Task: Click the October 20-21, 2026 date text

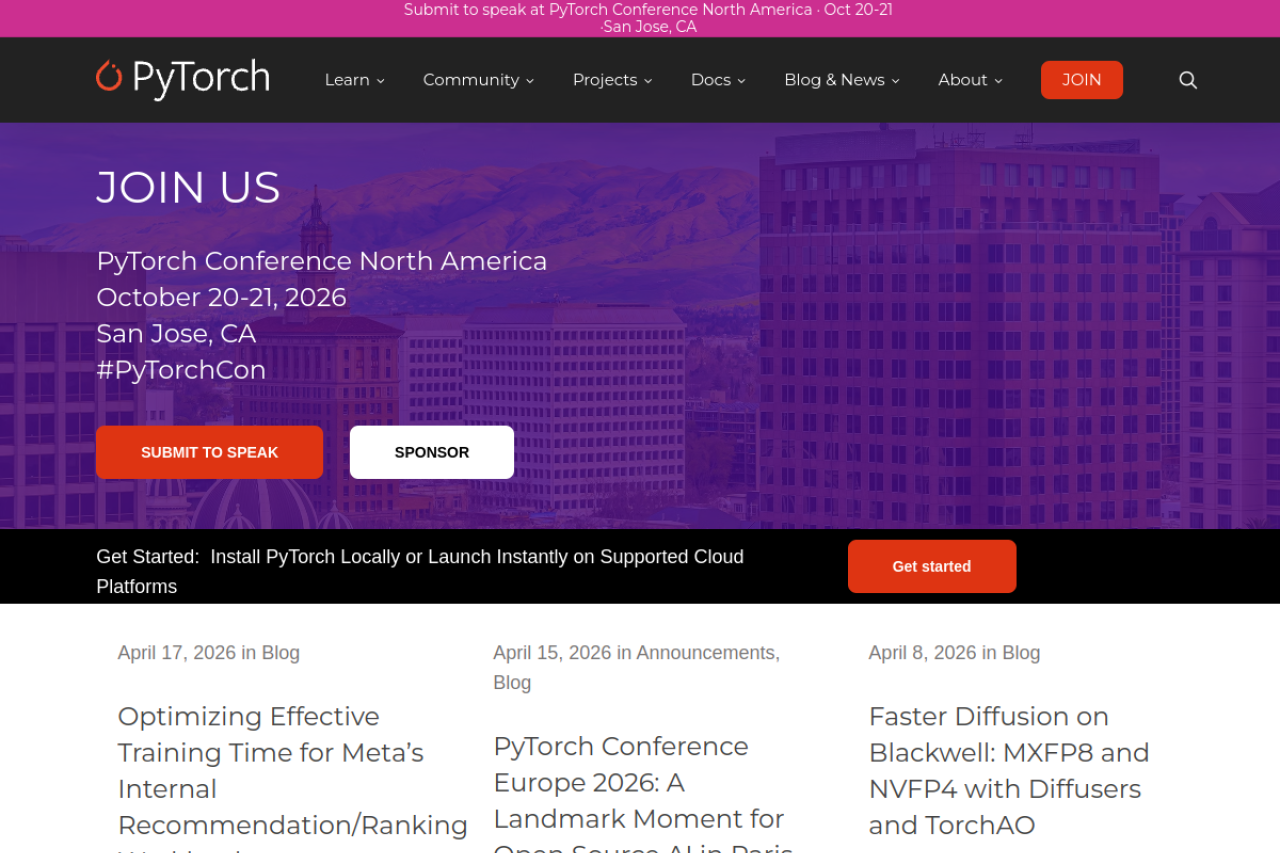Action: point(221,297)
